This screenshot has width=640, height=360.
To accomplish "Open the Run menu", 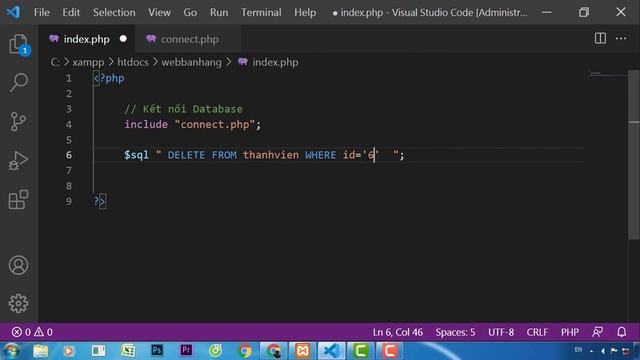I will 219,12.
